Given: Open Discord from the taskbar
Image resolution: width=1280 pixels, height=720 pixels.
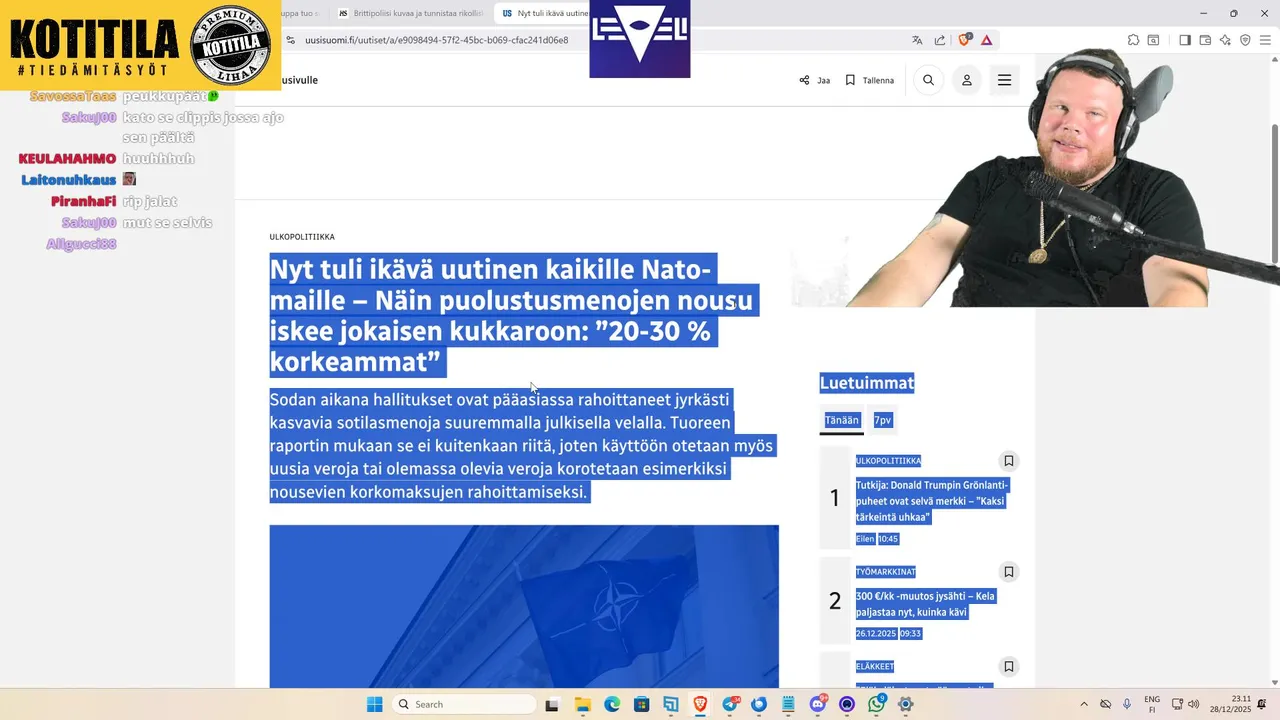Looking at the screenshot, I should 818,704.
